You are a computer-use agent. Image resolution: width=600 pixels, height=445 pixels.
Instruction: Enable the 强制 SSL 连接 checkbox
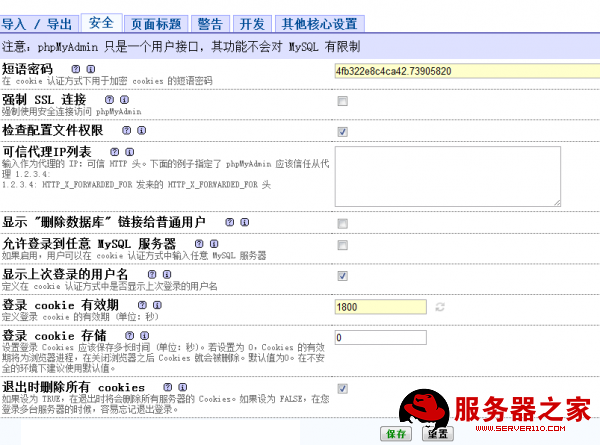coord(342,101)
